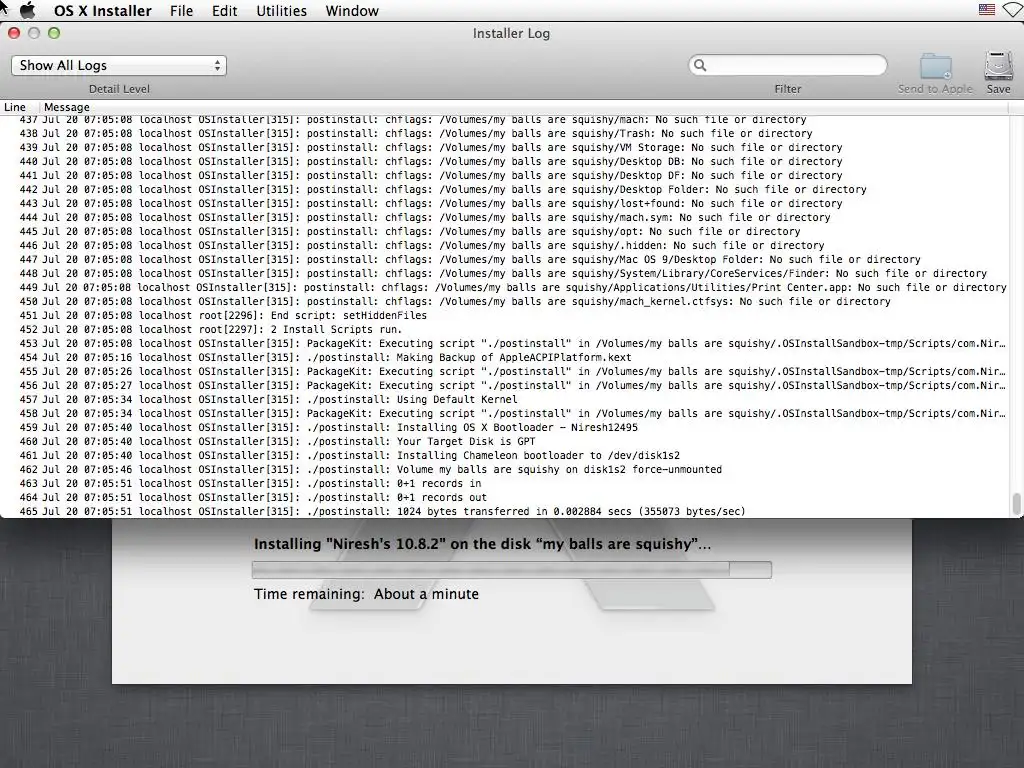Click the Time remaining: About a minute text
The image size is (1024, 768).
tap(366, 594)
